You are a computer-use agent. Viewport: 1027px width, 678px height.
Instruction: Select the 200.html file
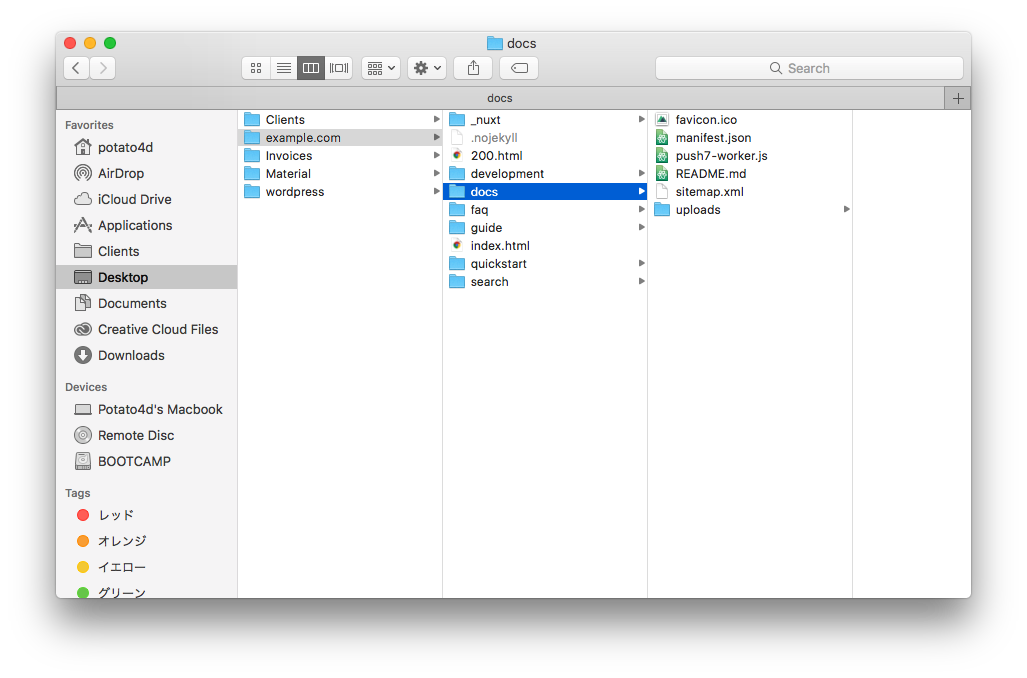545,156
